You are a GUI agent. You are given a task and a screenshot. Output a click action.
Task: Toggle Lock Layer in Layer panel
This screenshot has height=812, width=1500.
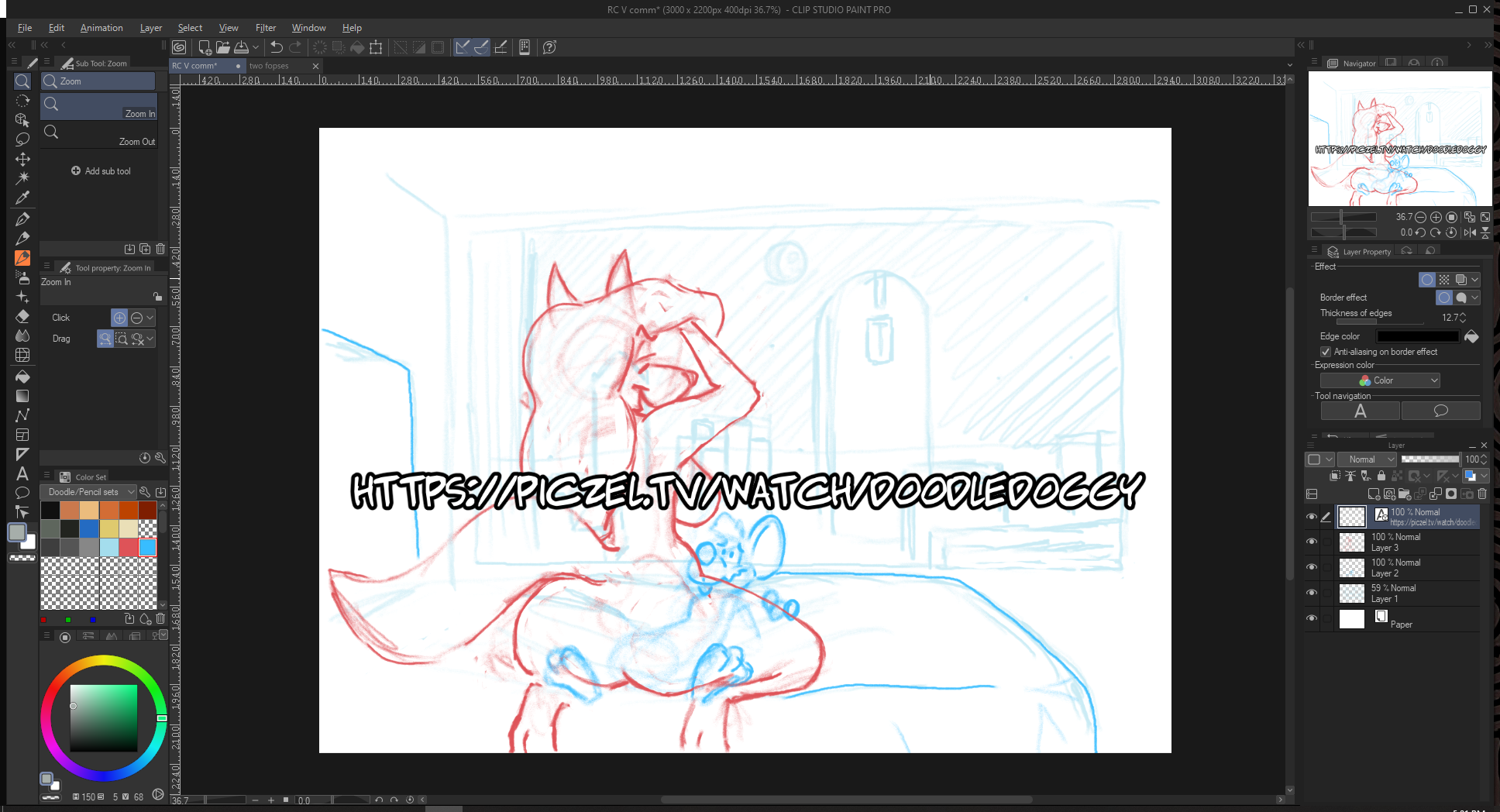pos(1381,476)
